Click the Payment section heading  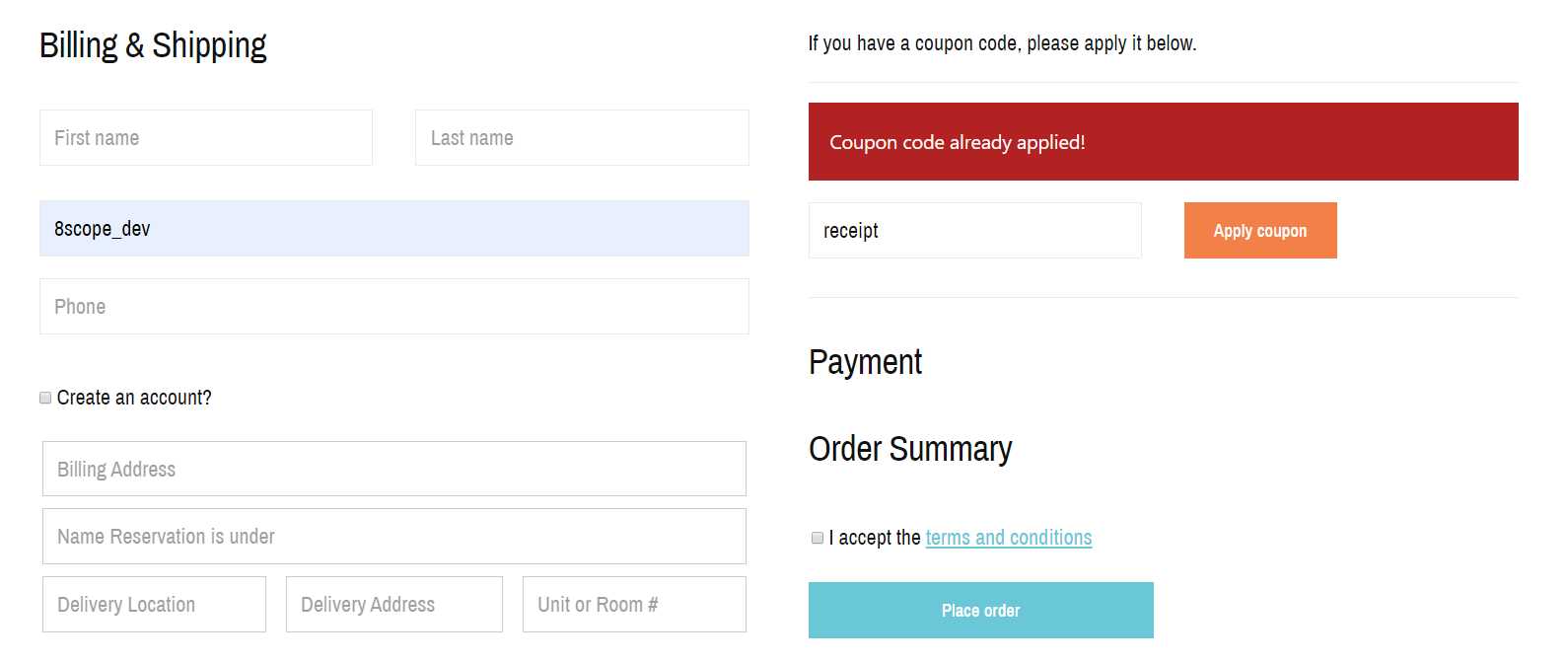(x=865, y=361)
